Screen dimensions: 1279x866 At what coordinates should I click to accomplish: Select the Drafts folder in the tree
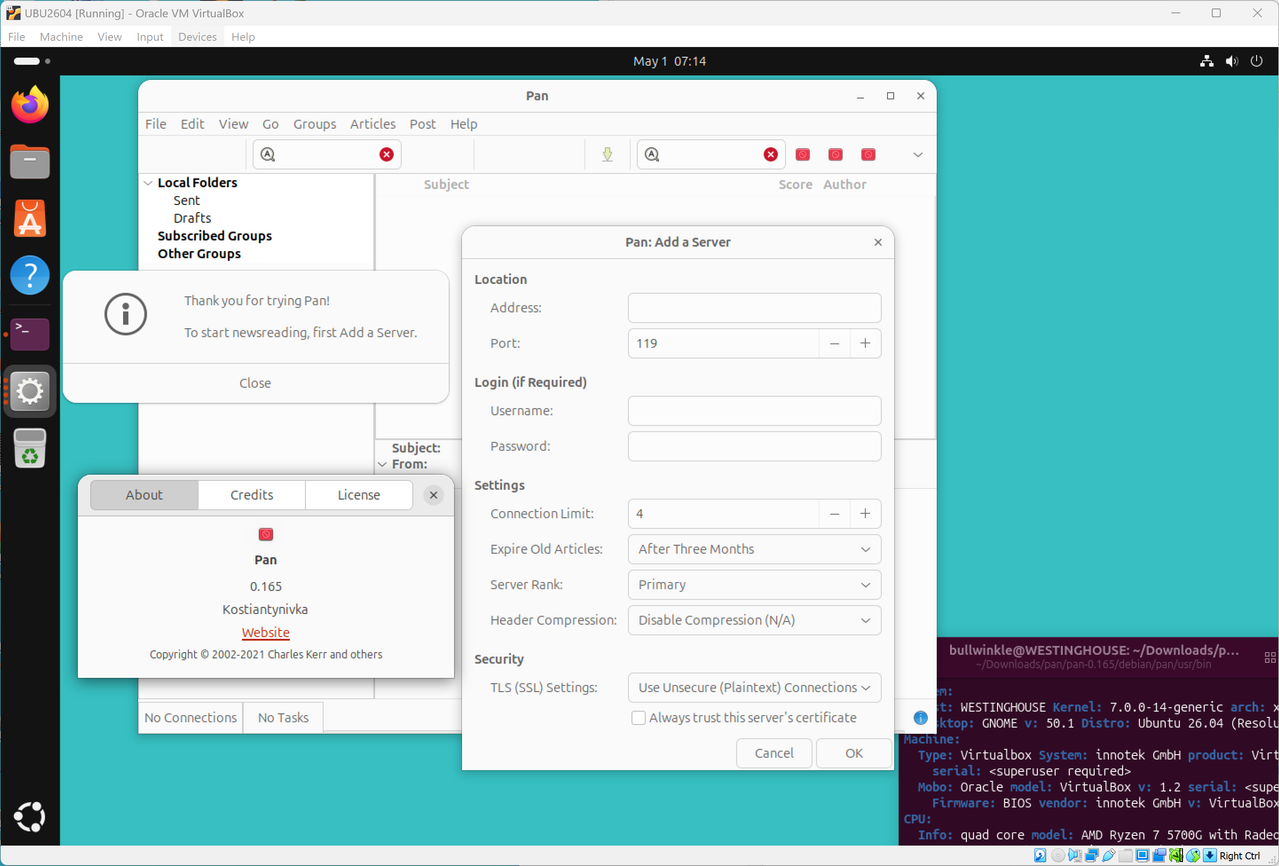(192, 218)
